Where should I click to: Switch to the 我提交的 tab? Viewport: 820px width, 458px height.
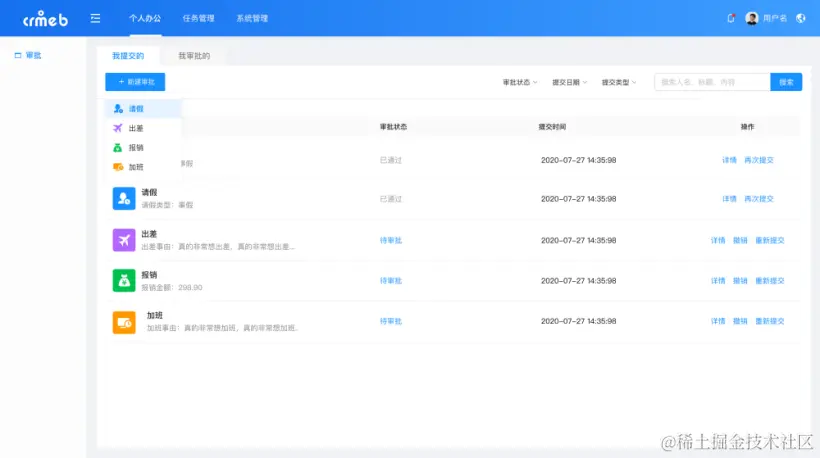tap(128, 56)
